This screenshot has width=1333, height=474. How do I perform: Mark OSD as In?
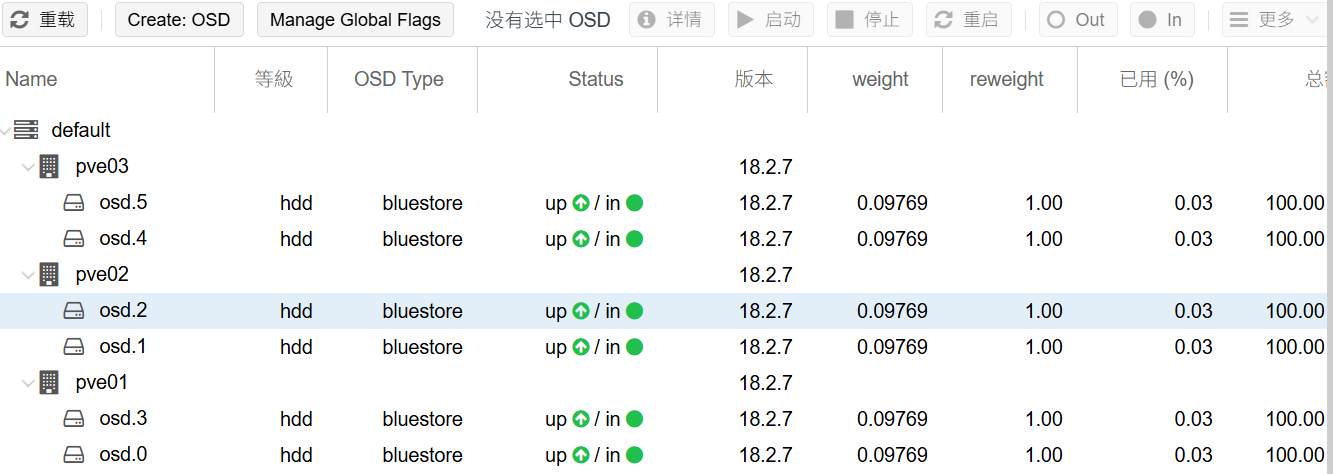[x=1162, y=20]
